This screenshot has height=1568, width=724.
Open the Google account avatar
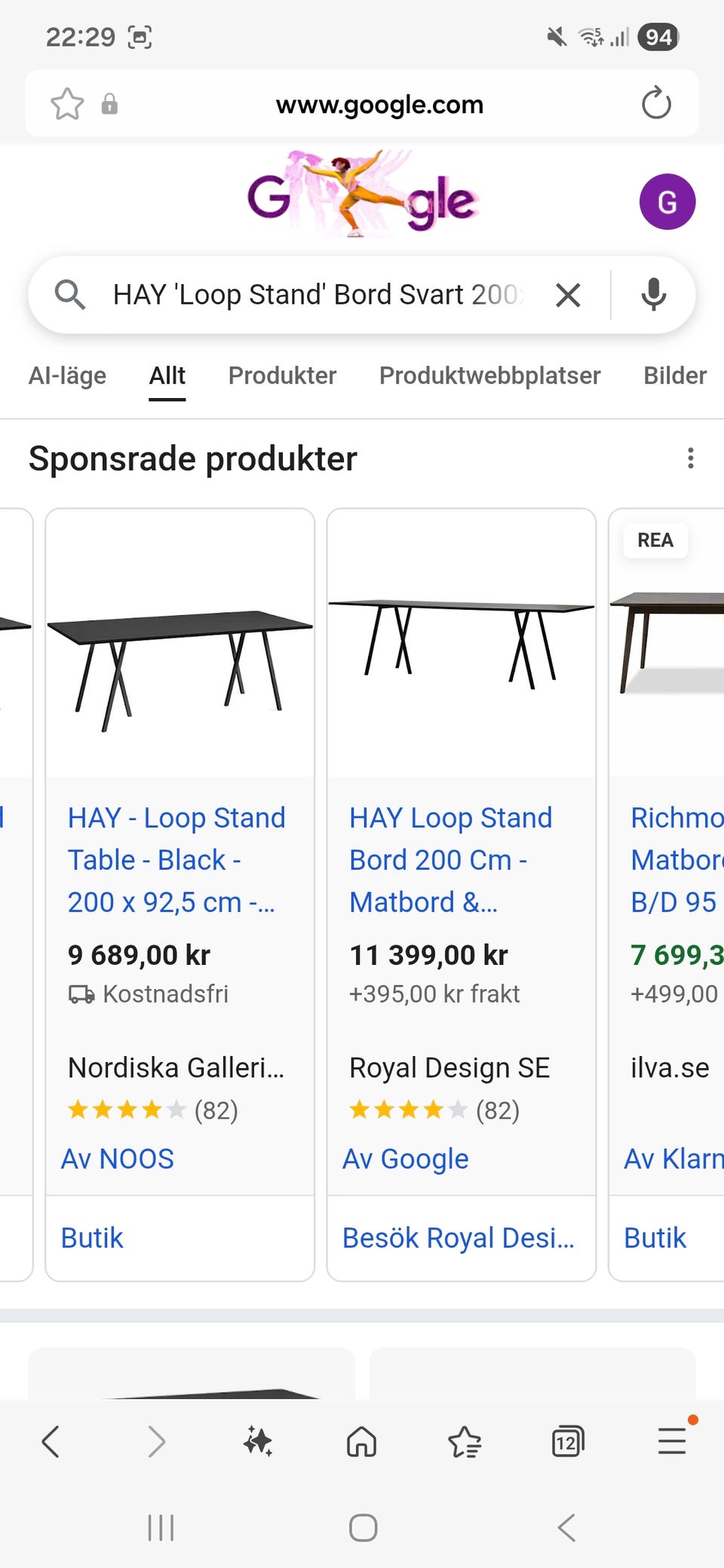pos(667,202)
